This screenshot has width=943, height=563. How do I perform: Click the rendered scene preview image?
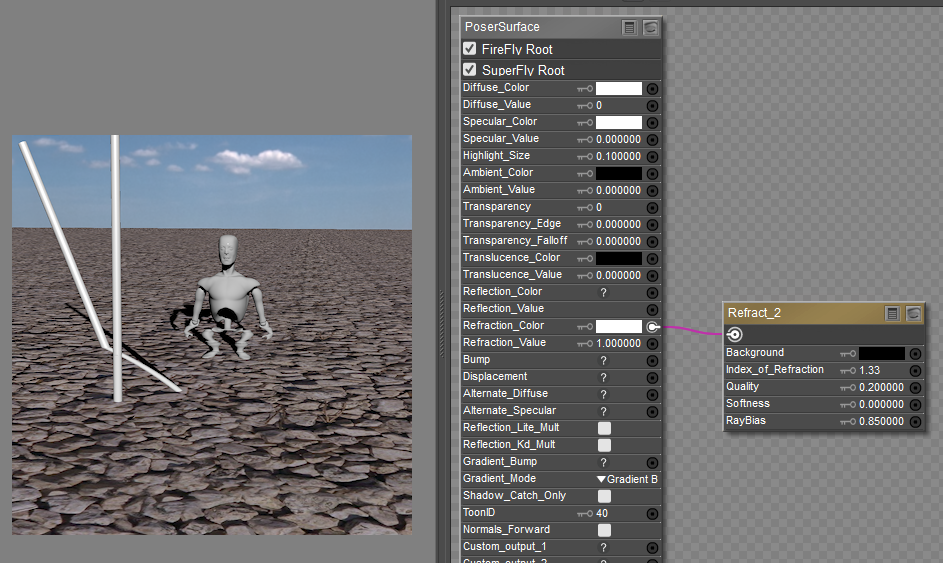point(212,334)
